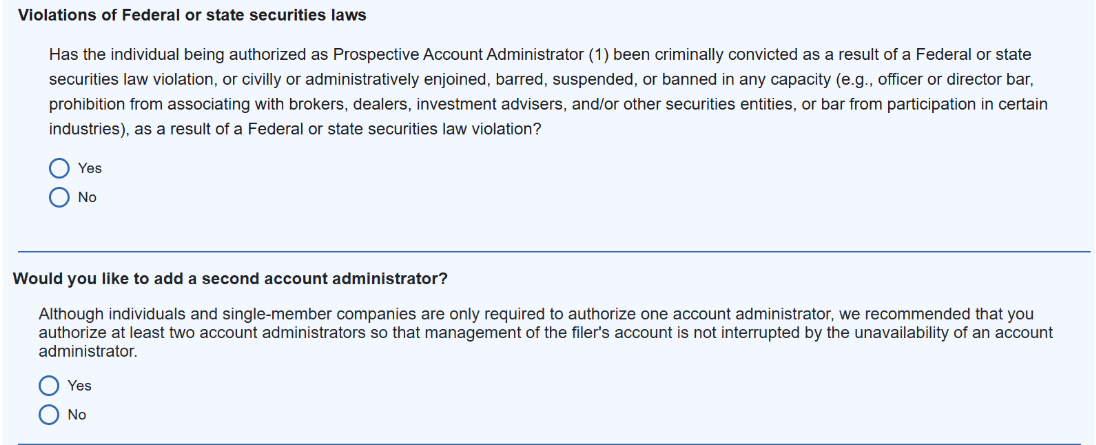Click the 'Violations of Federal or state securities laws' heading
Viewport: 1096px width, 445px height.
tap(192, 15)
